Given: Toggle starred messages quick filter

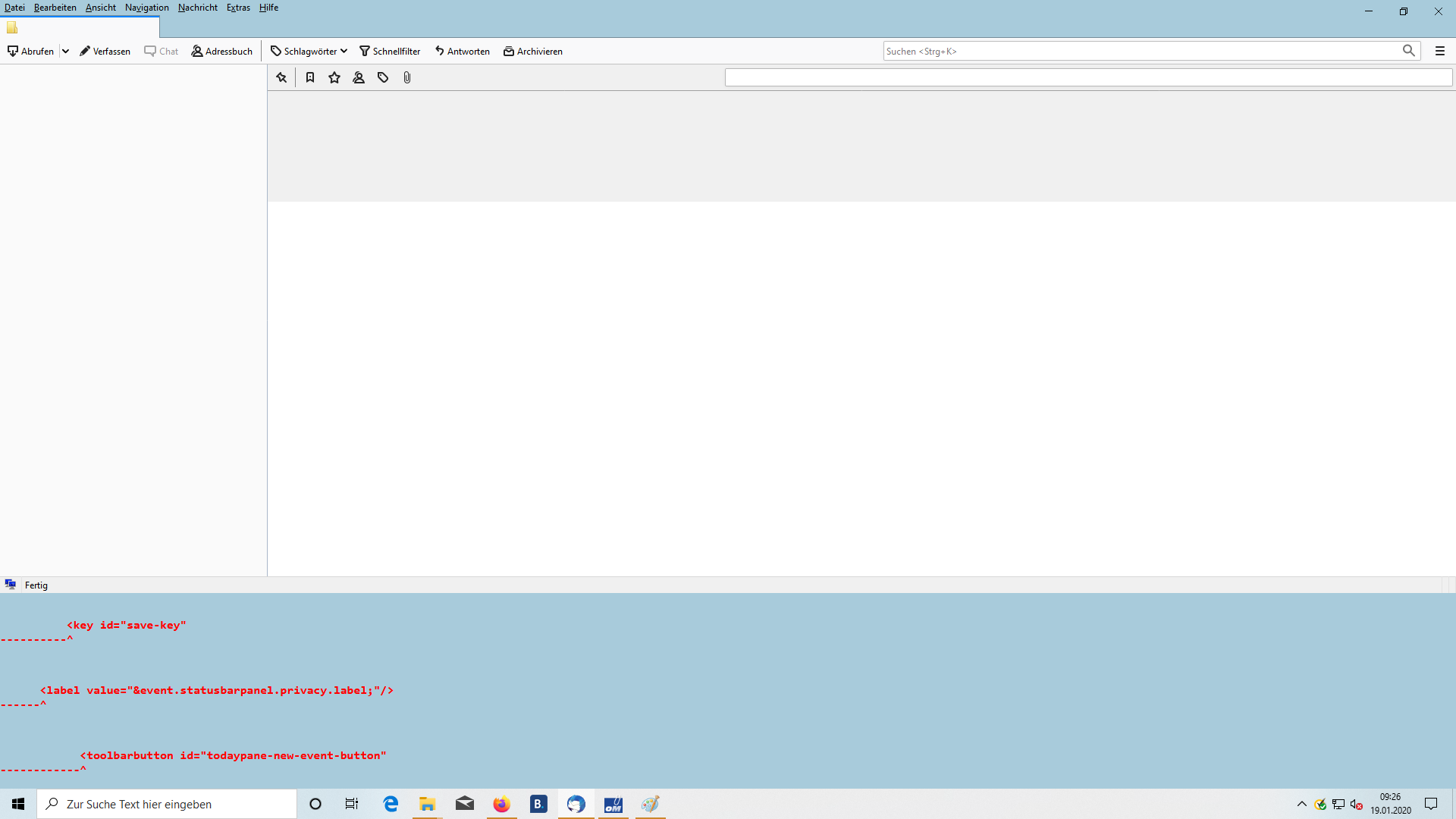Looking at the screenshot, I should pos(334,77).
